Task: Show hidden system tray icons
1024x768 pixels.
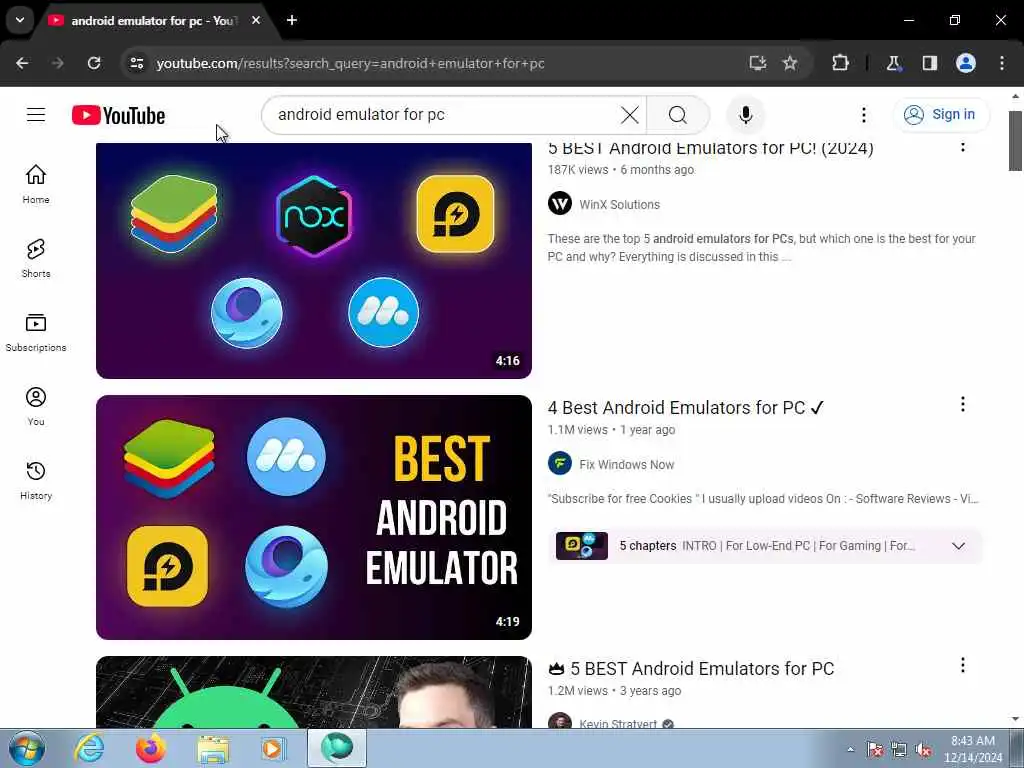Action: click(850, 749)
